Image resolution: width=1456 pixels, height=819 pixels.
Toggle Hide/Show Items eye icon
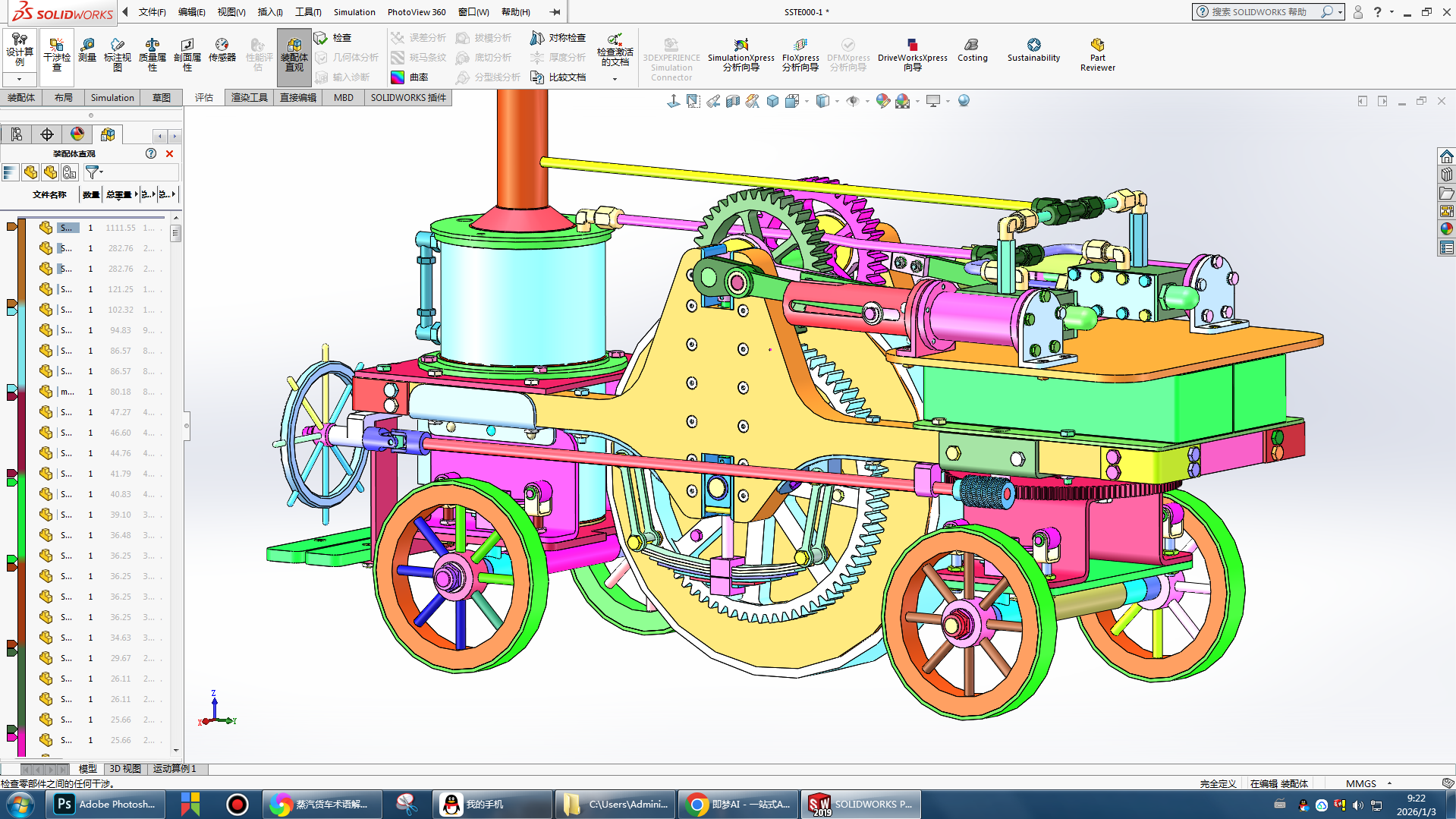coord(853,101)
